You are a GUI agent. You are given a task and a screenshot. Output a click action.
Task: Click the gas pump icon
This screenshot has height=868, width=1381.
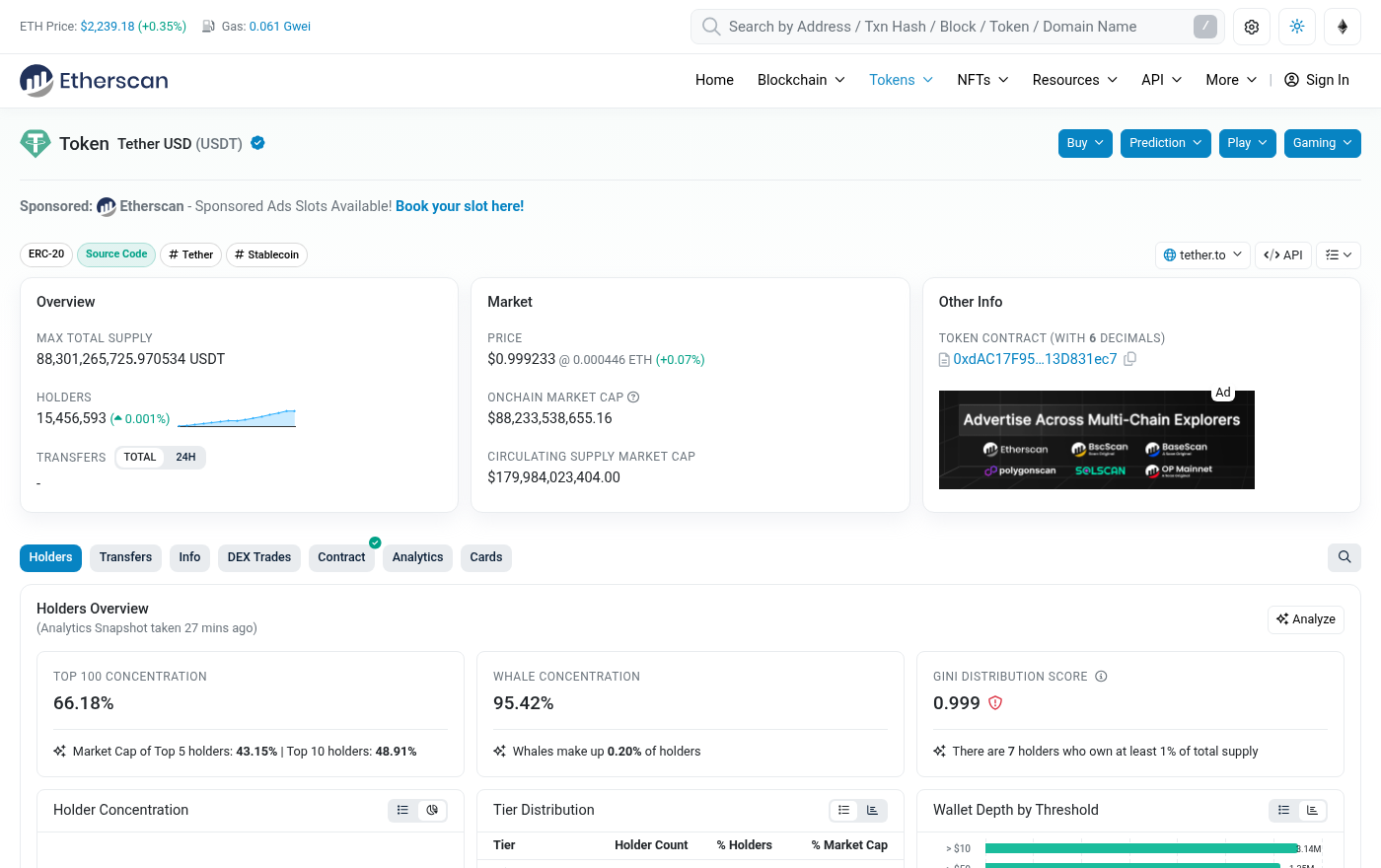pos(209,27)
